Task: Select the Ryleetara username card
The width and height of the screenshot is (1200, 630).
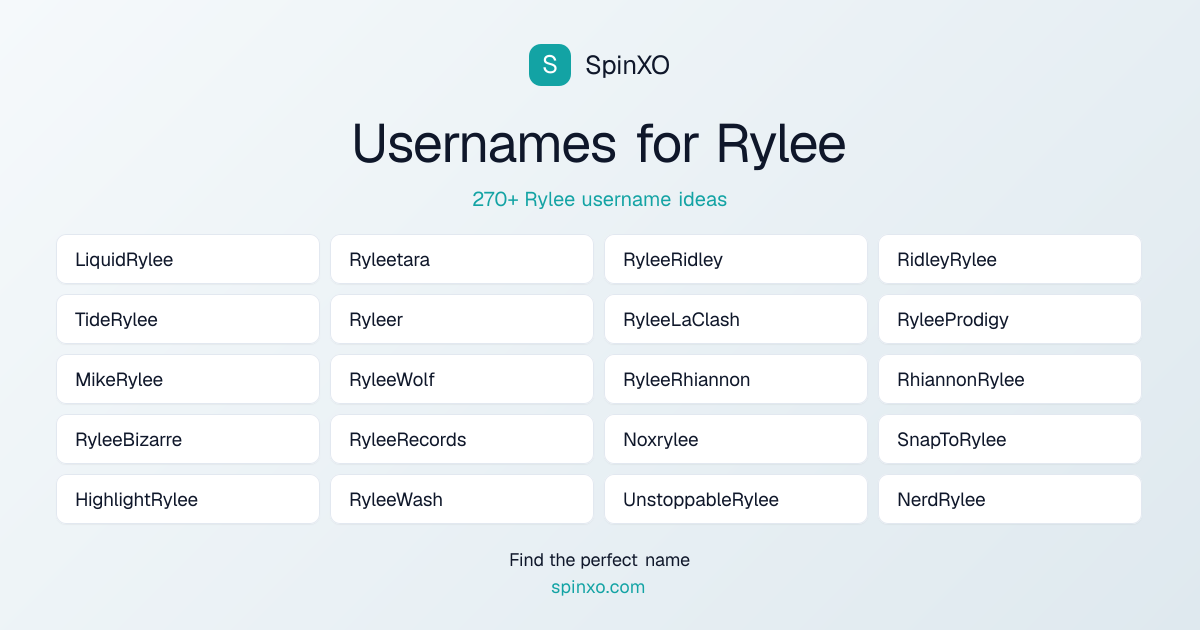Action: coord(462,259)
